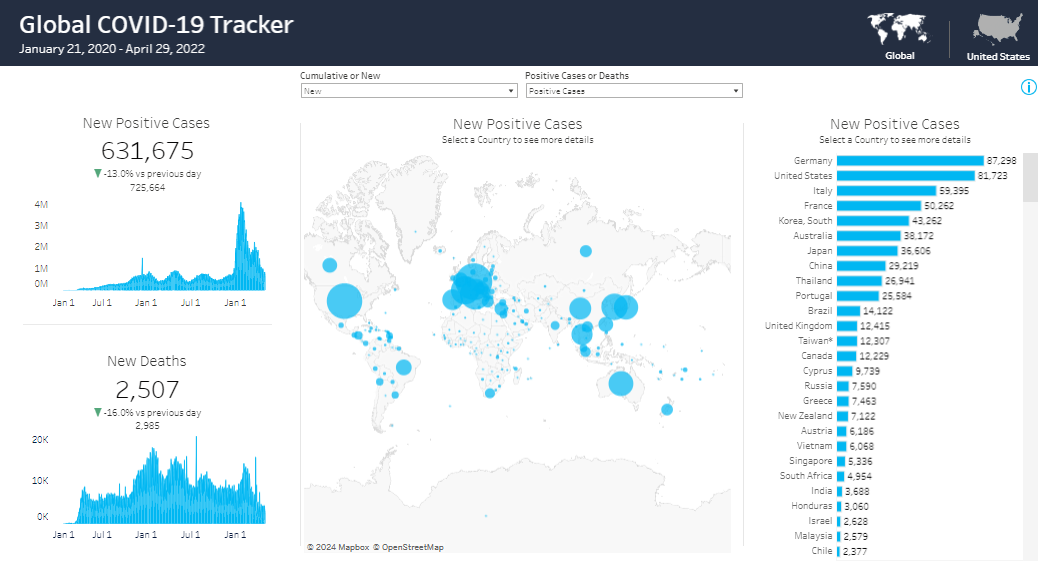1038x561 pixels.
Task: Switch to the United States map view
Action: [x=998, y=37]
